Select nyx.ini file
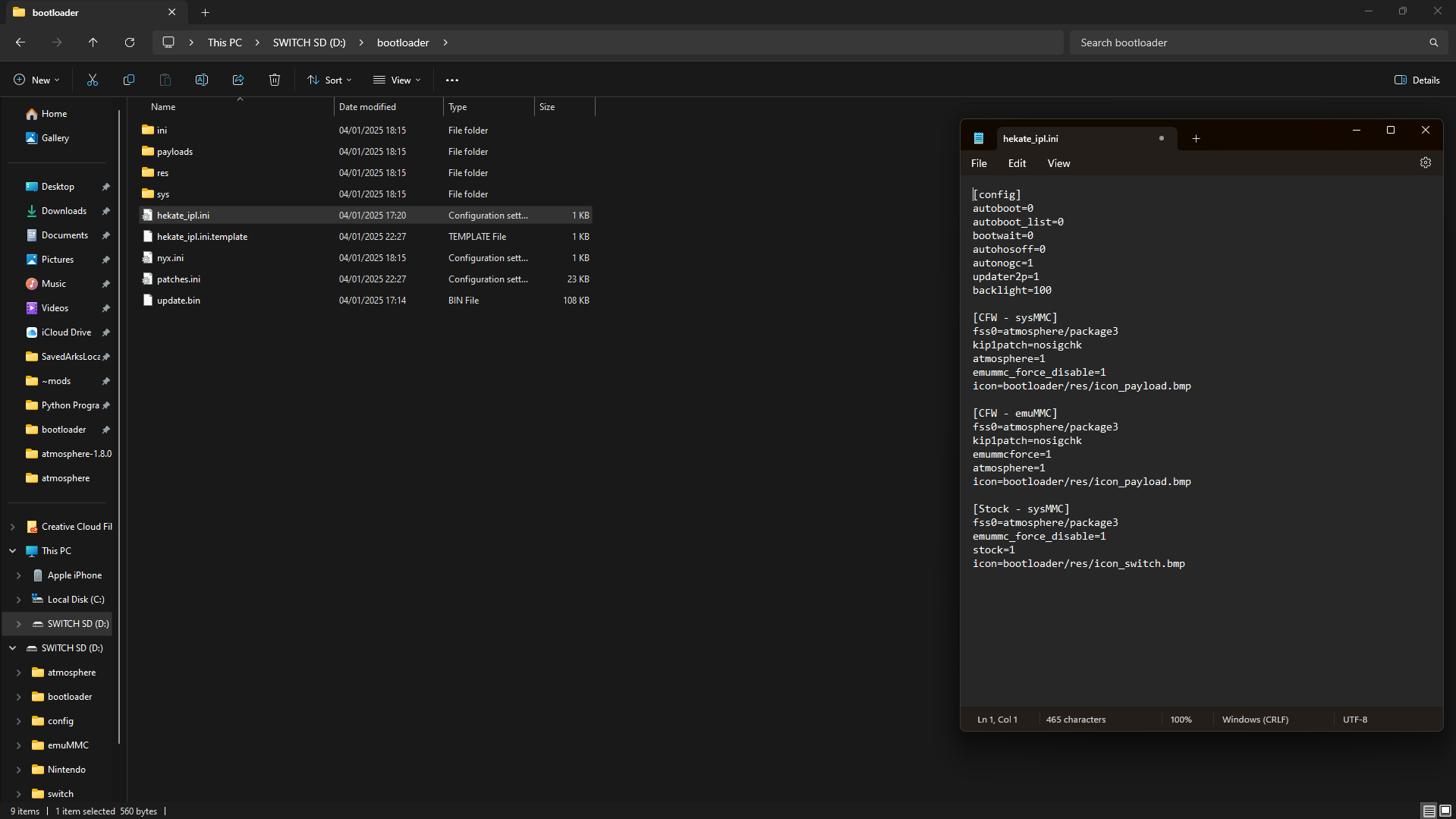The width and height of the screenshot is (1456, 819). pyautogui.click(x=366, y=258)
